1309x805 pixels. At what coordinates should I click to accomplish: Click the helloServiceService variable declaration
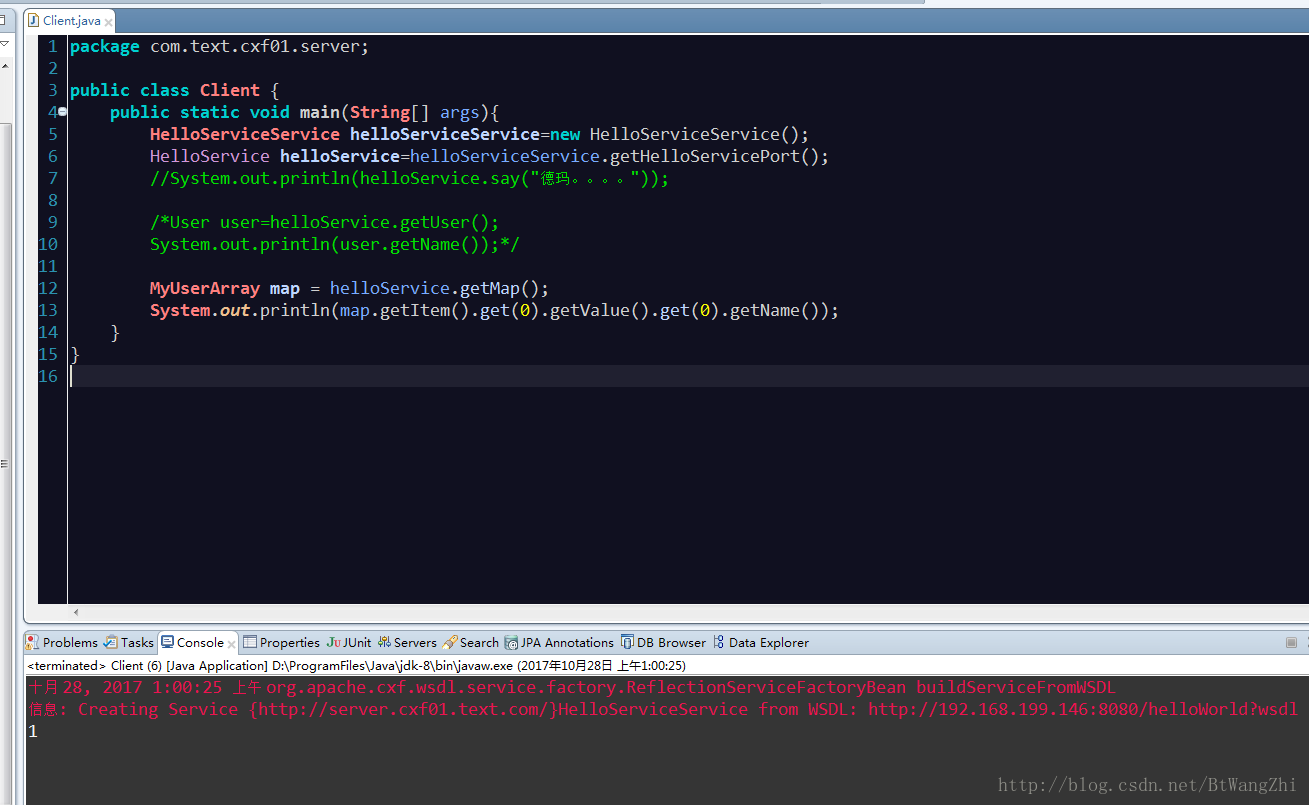coord(445,134)
